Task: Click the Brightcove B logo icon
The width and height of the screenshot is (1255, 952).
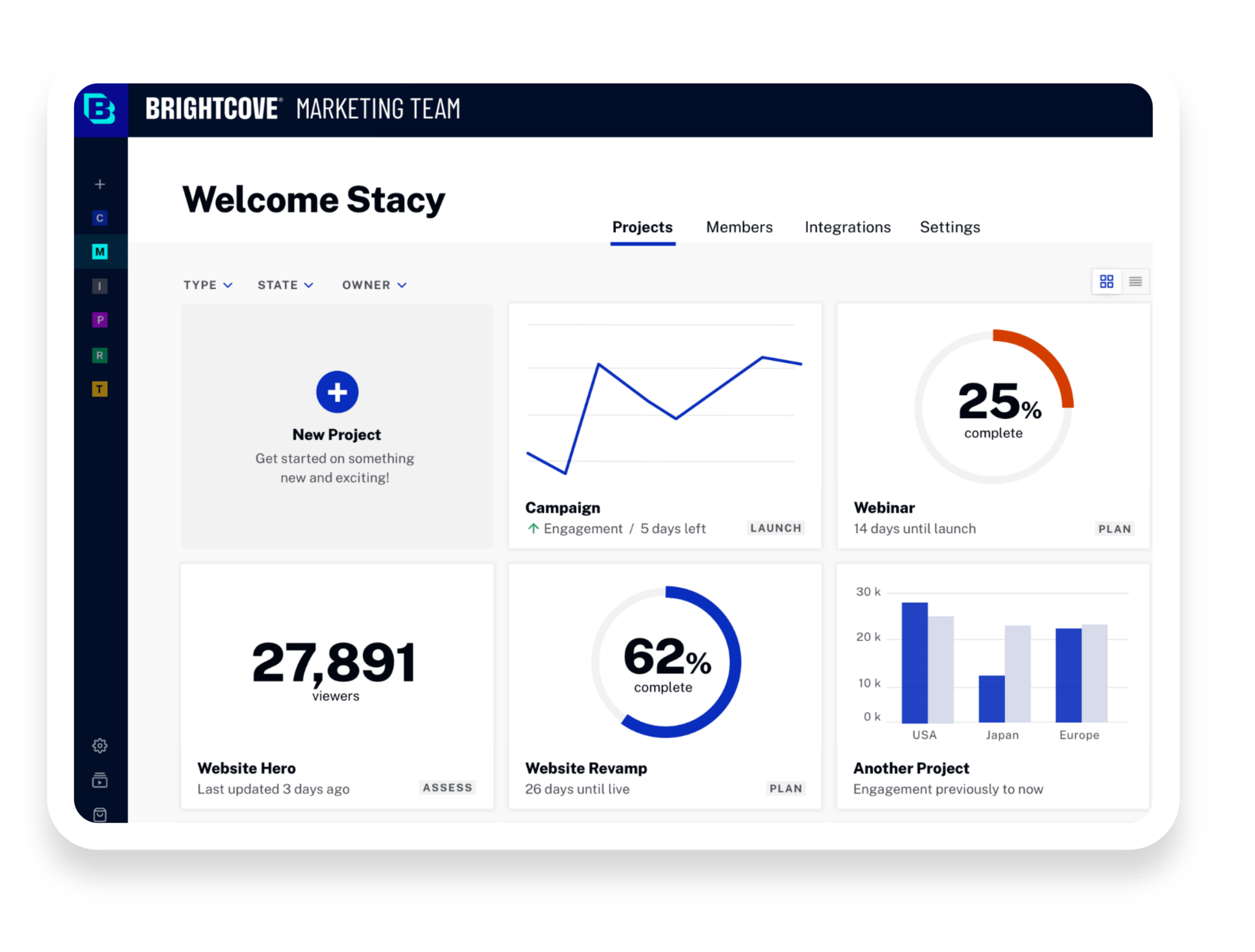Action: click(100, 110)
